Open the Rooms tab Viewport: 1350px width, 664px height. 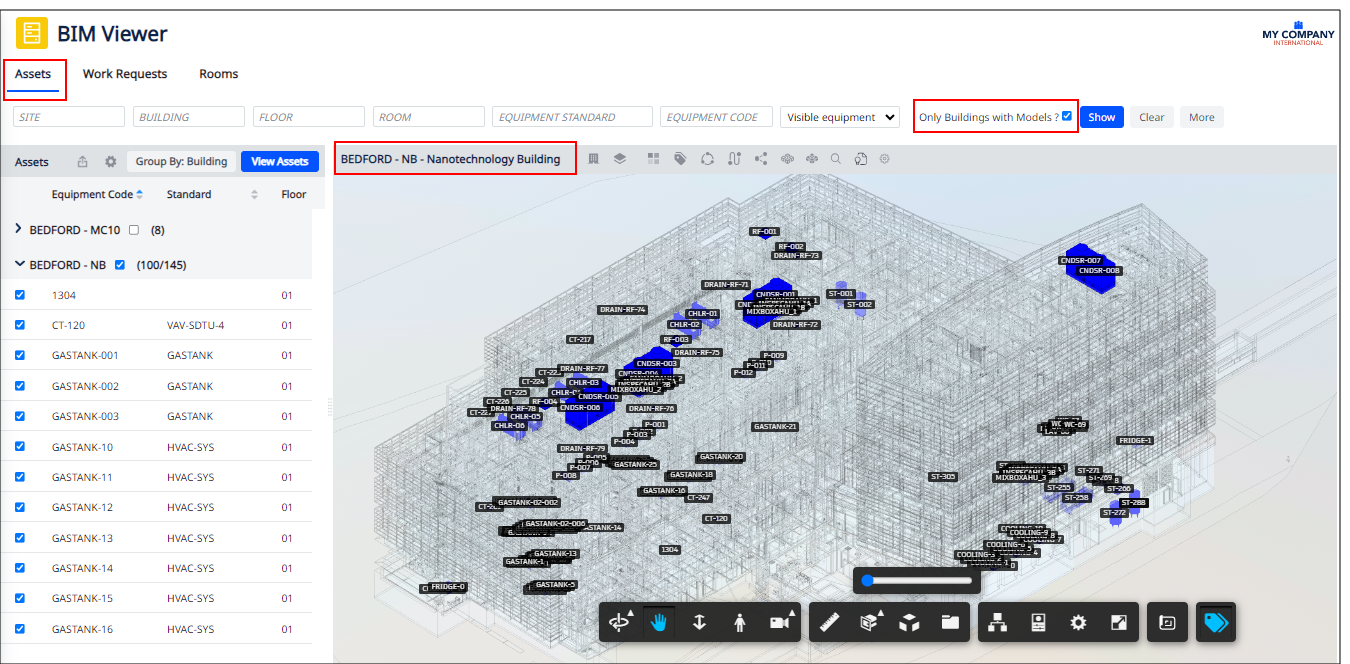point(218,73)
